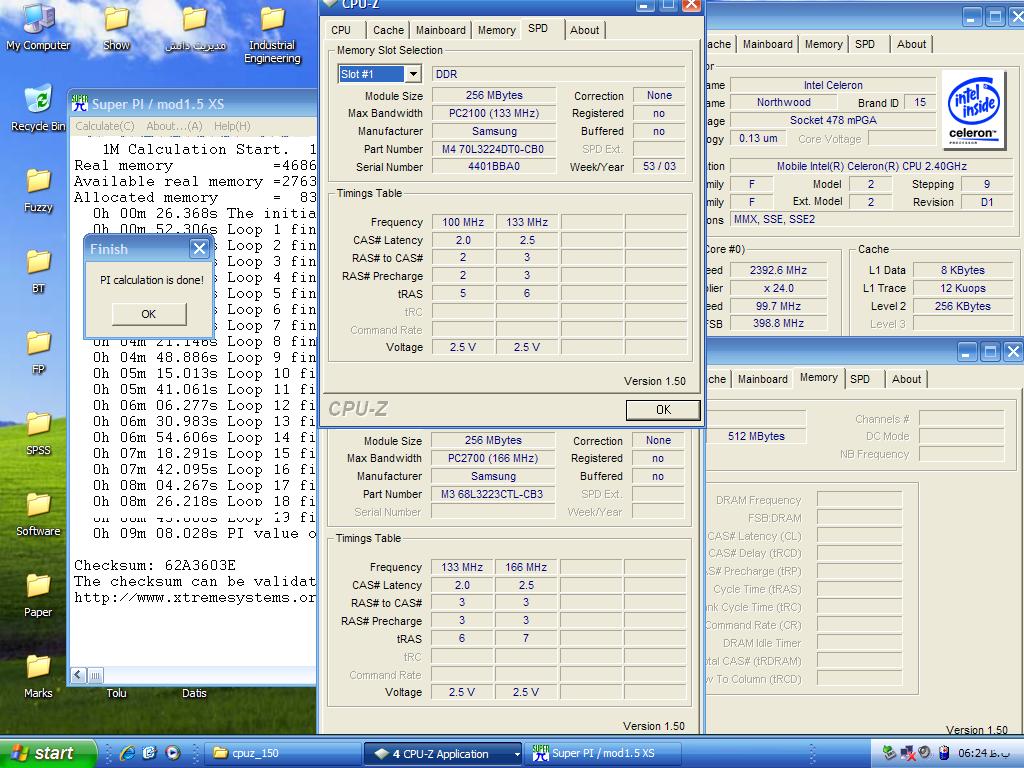Screen dimensions: 1024x768
Task: Click the 2392.6 MHz core speed value
Action: point(778,270)
